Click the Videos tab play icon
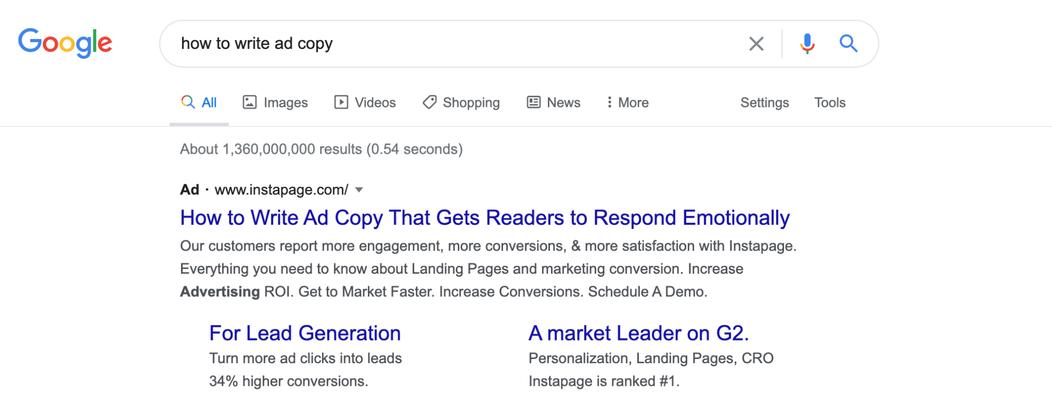This screenshot has height=400, width=1052. click(341, 102)
